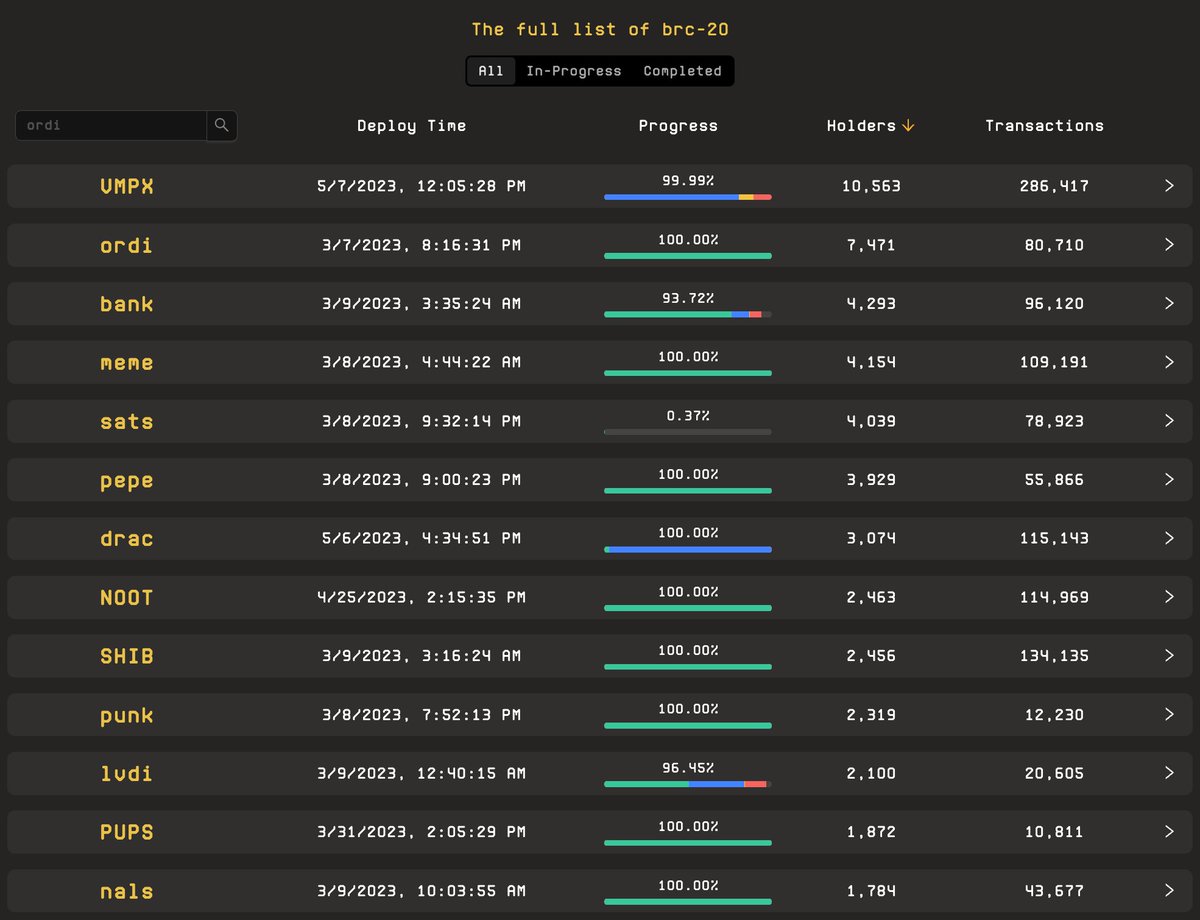
Task: Click the drac blue progress bar
Action: [688, 549]
